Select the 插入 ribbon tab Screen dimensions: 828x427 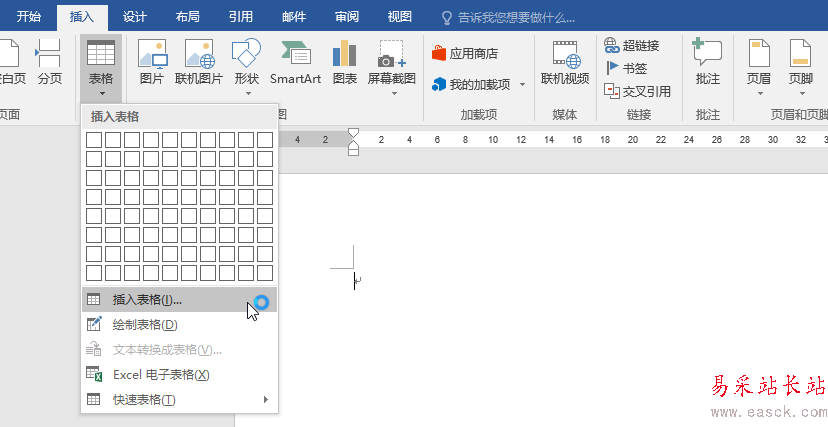click(82, 16)
